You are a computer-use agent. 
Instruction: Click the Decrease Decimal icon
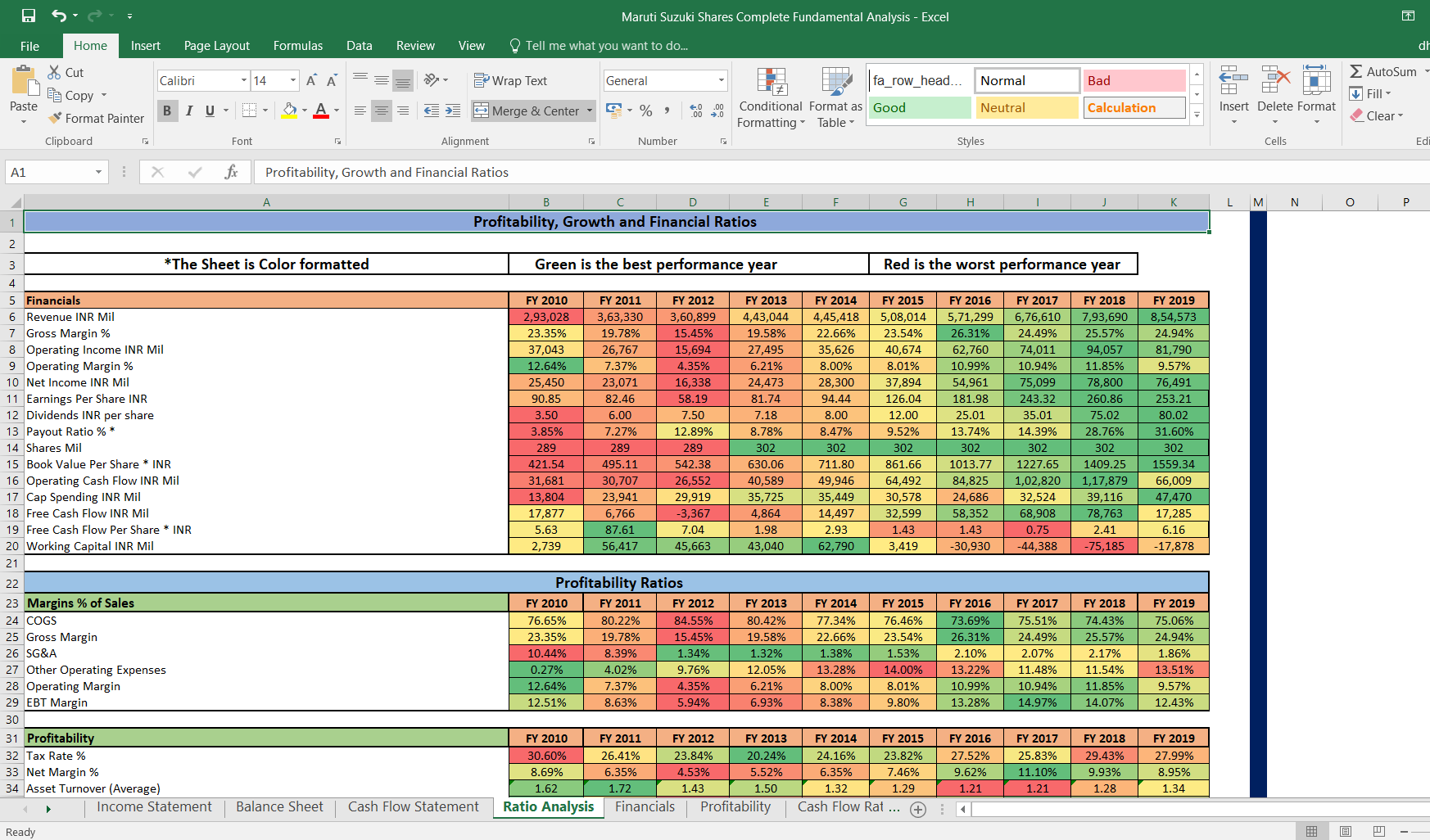(x=717, y=111)
